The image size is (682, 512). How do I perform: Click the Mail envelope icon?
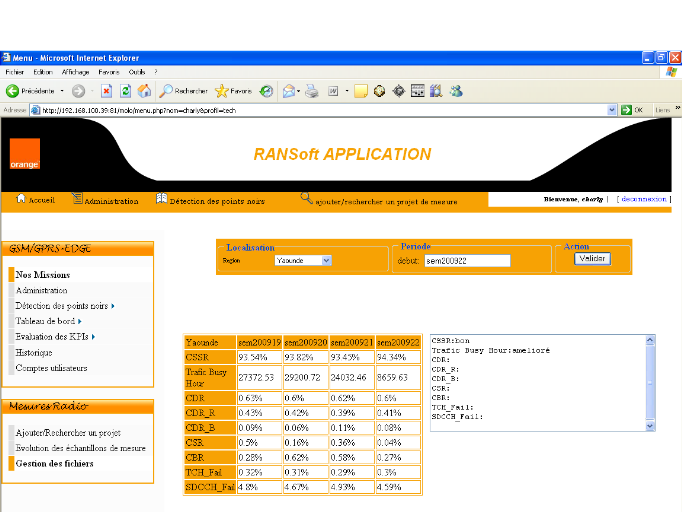tap(288, 91)
